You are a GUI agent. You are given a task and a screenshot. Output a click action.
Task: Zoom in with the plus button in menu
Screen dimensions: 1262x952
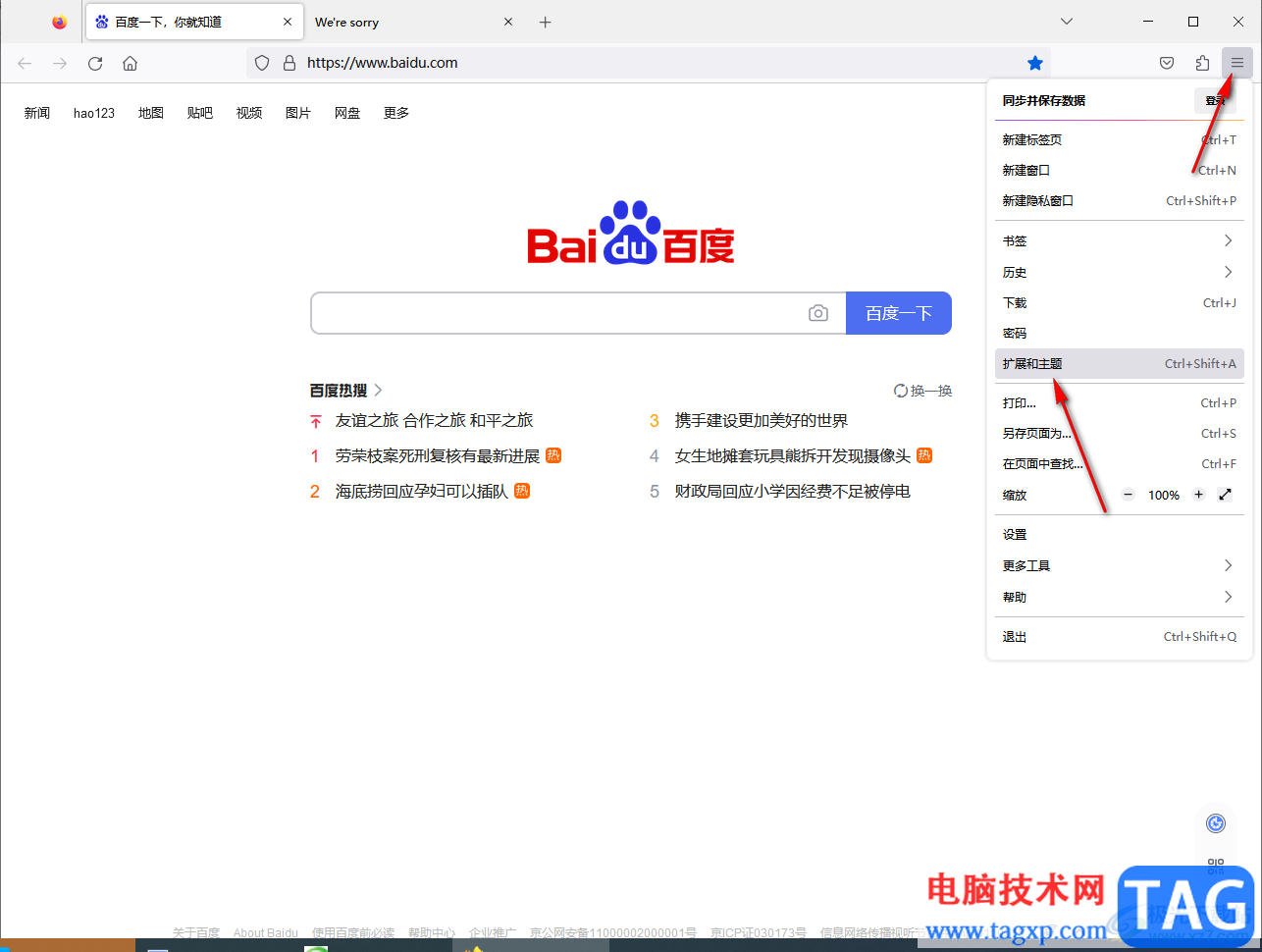(x=1198, y=495)
